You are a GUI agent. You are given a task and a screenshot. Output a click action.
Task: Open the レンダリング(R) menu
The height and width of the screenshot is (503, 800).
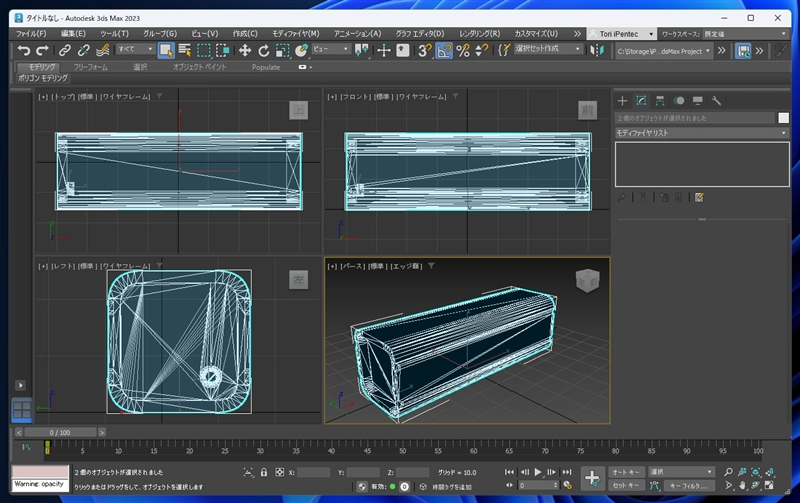click(x=482, y=33)
